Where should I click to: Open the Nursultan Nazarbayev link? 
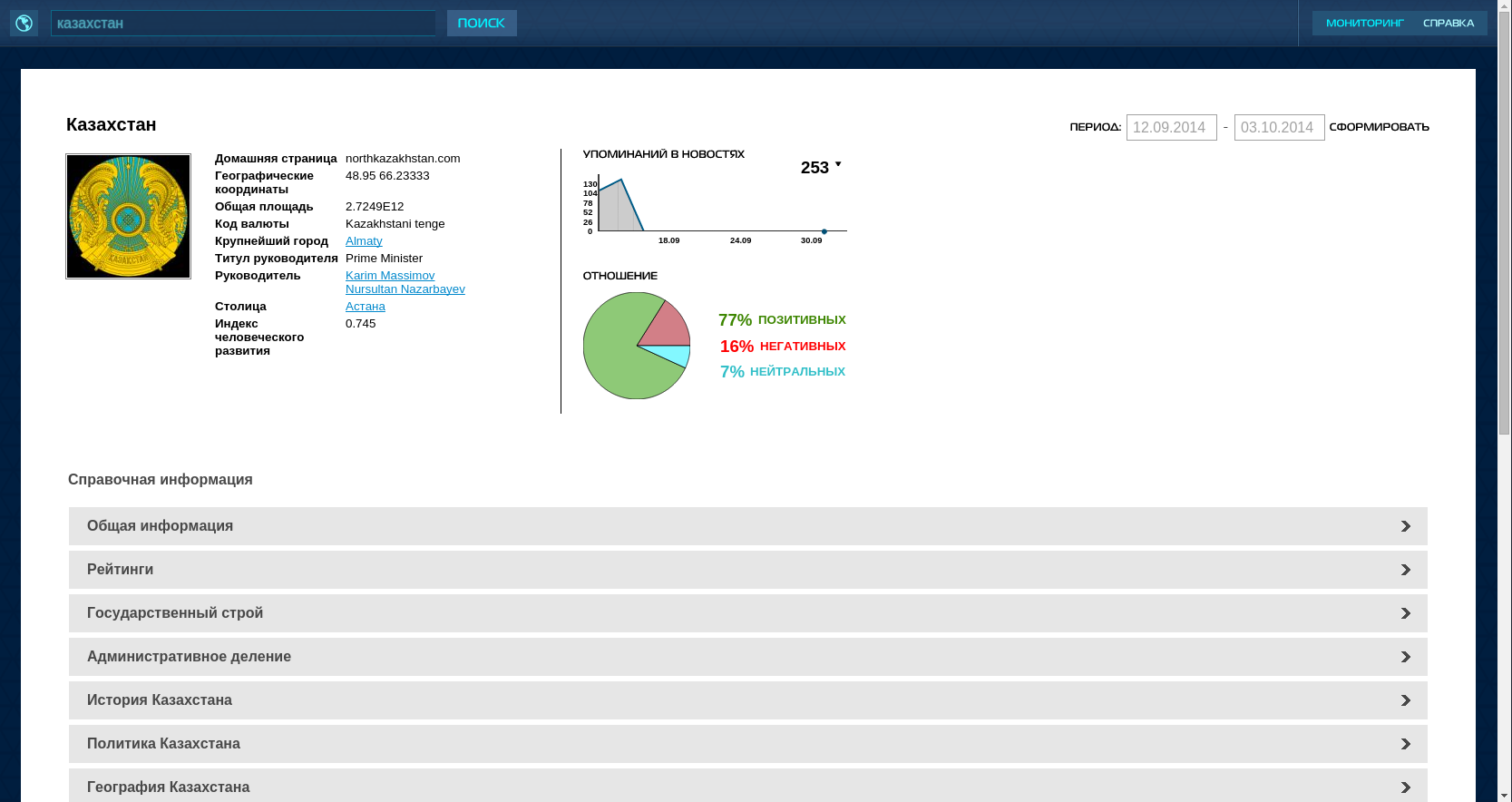(405, 289)
